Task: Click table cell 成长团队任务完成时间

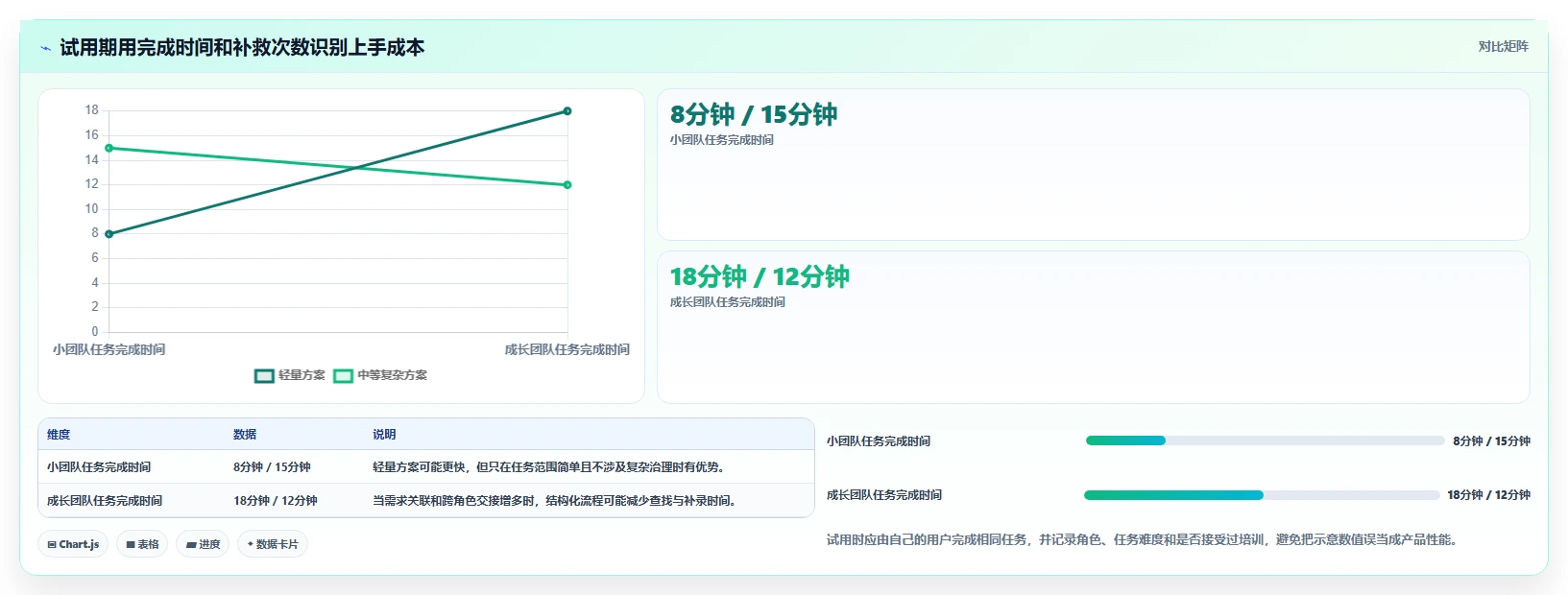Action: pos(105,501)
